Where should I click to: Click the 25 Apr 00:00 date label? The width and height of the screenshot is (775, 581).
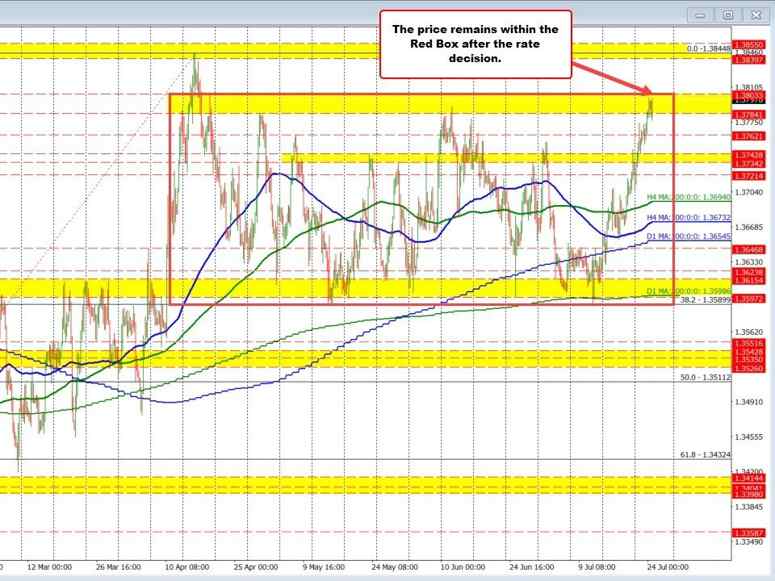[256, 567]
